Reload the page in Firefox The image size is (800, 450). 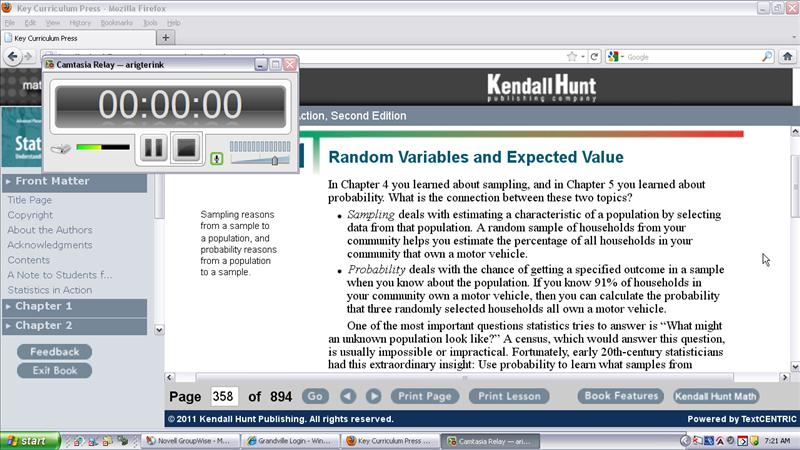[594, 57]
